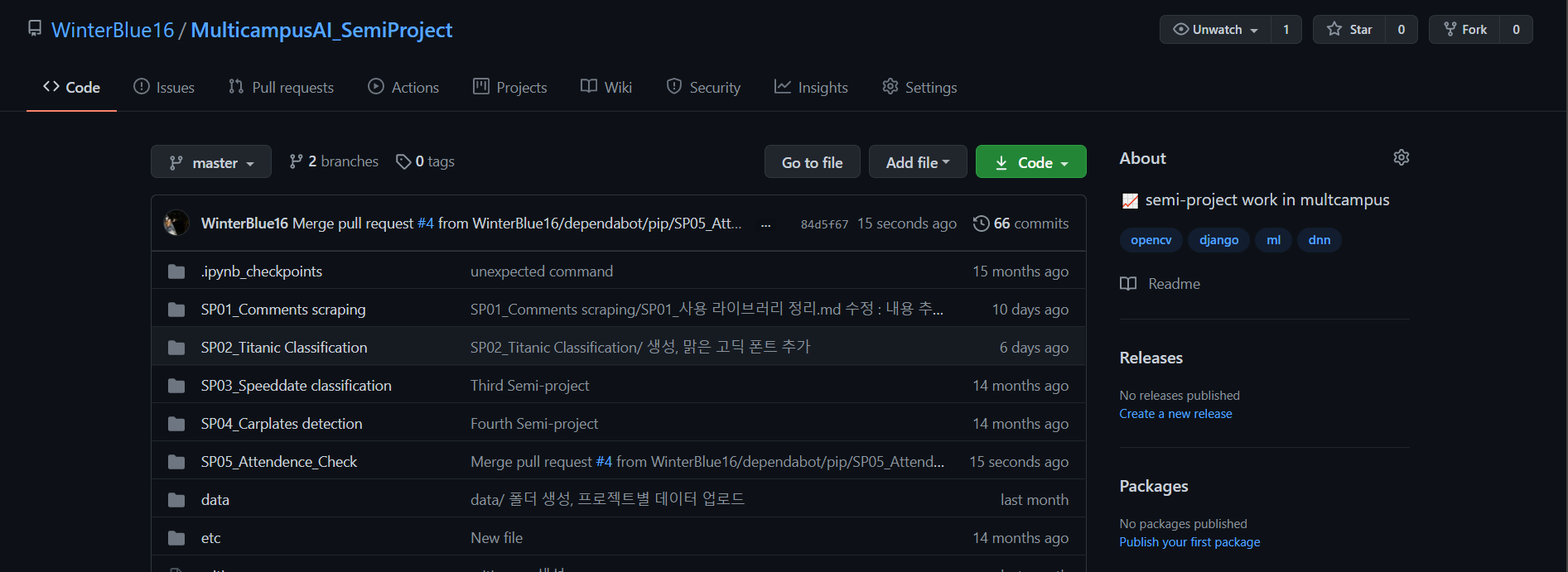
Task: Click the folder icon for etc
Action: pos(176,538)
